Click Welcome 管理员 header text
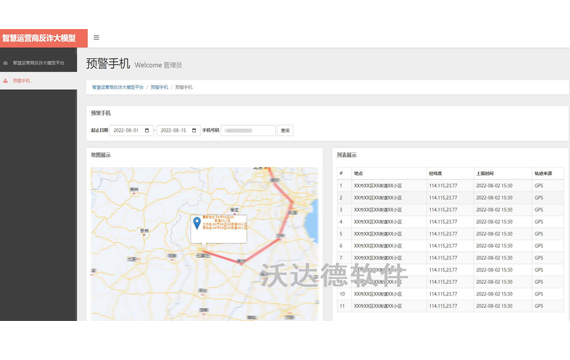 pos(158,65)
